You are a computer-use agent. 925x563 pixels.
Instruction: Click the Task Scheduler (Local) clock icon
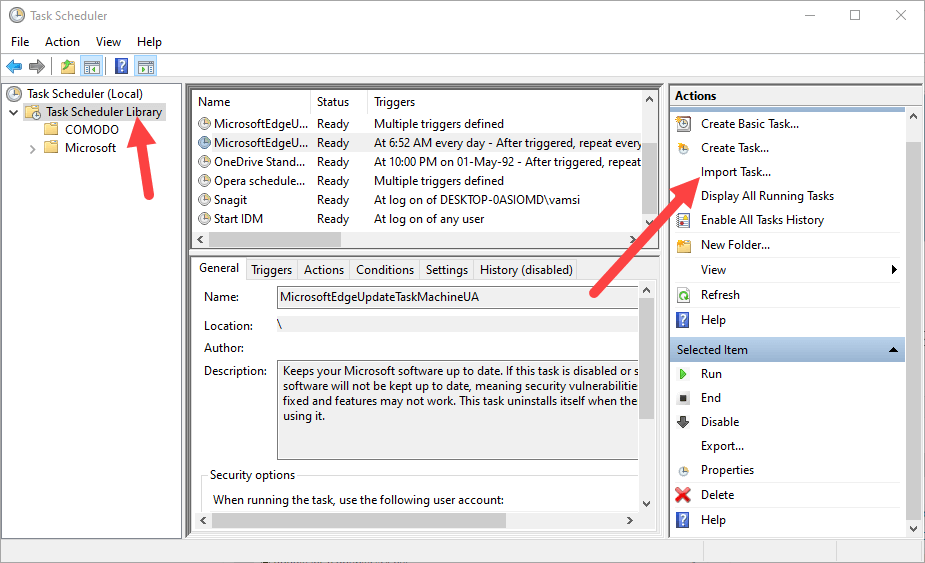coord(14,94)
